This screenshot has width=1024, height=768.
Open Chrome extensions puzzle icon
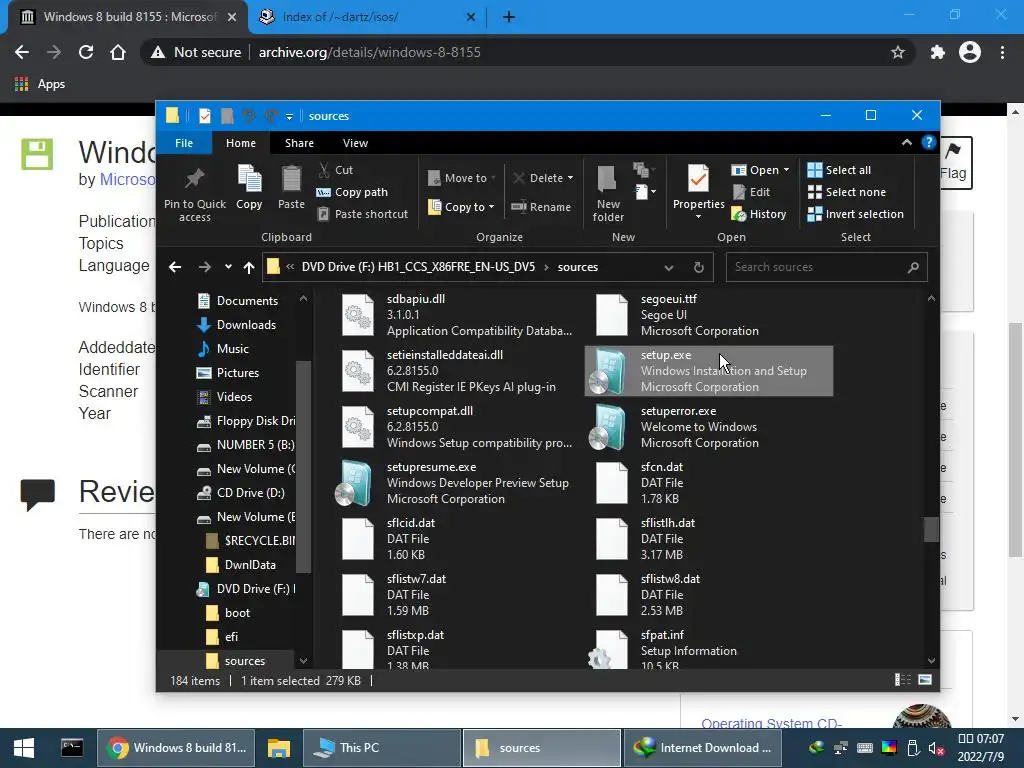pyautogui.click(x=938, y=52)
